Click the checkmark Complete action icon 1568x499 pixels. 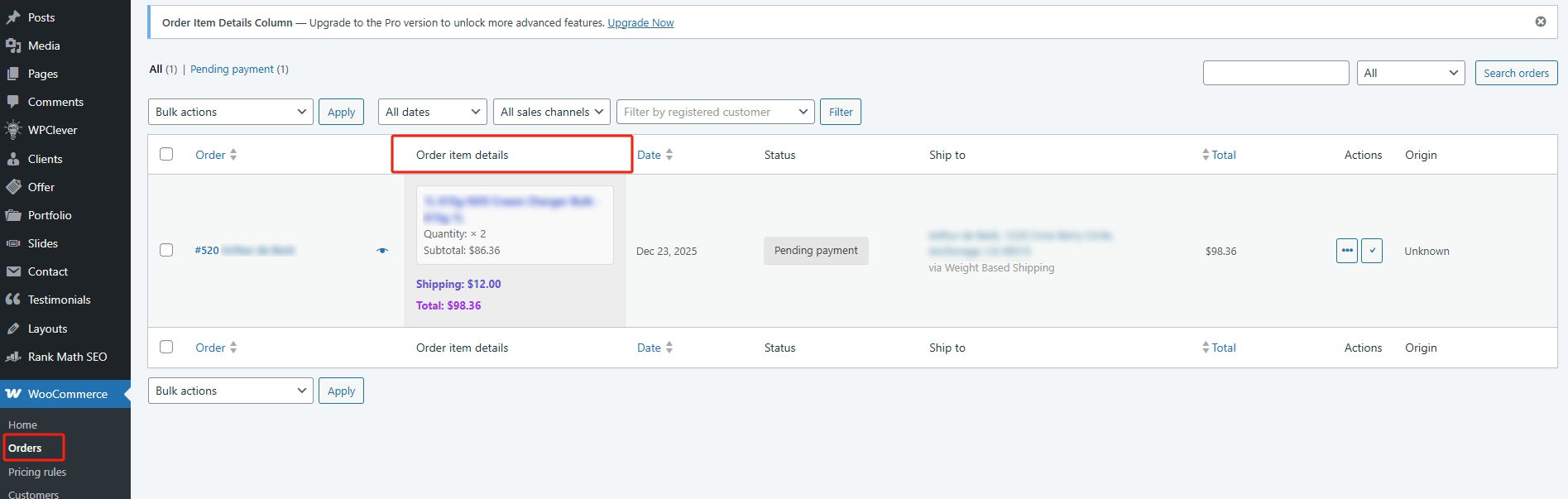point(1372,251)
